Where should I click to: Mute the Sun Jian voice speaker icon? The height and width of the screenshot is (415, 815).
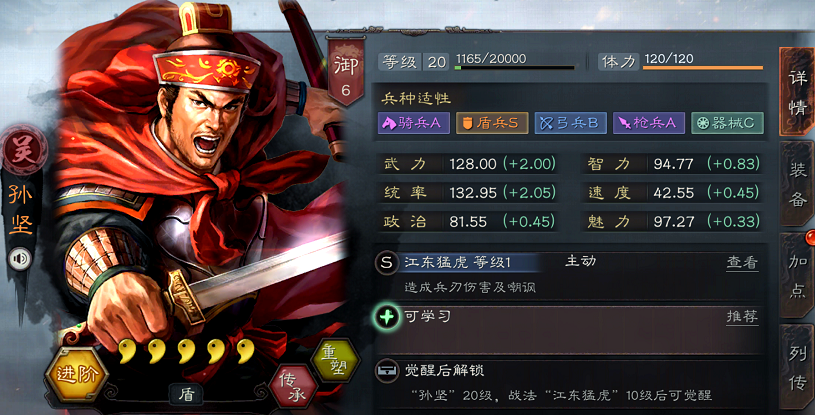pos(20,259)
